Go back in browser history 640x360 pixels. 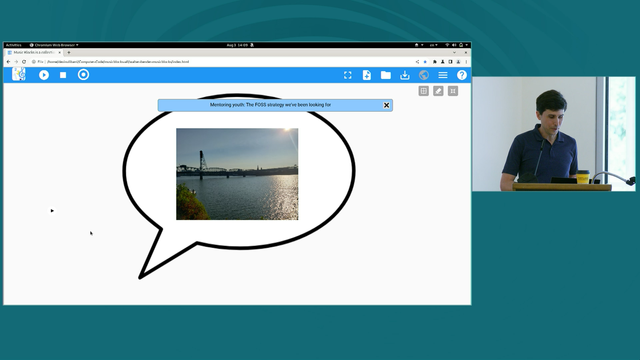pyautogui.click(x=9, y=62)
